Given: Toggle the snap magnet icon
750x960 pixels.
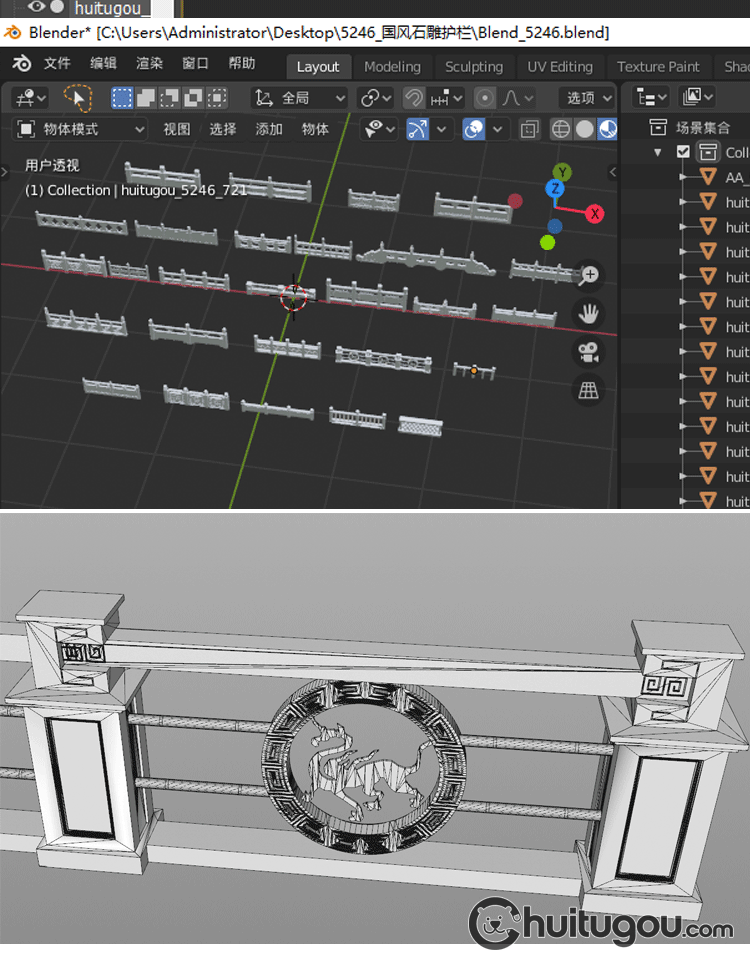Looking at the screenshot, I should pyautogui.click(x=414, y=98).
